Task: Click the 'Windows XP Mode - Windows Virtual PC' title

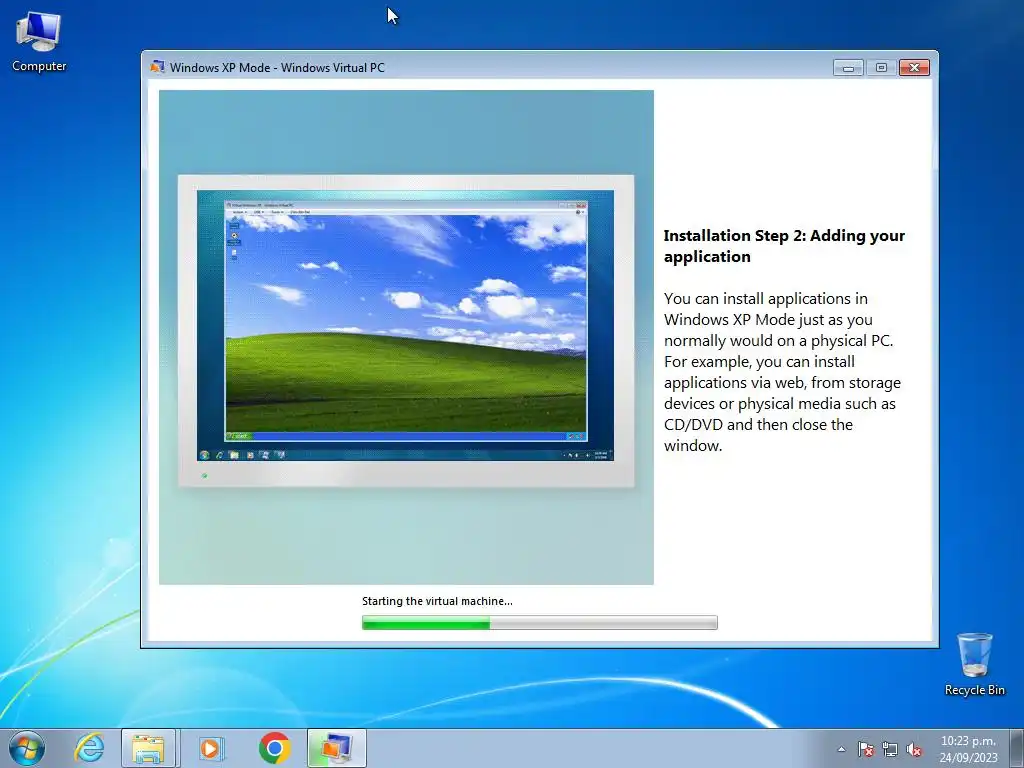Action: point(278,67)
